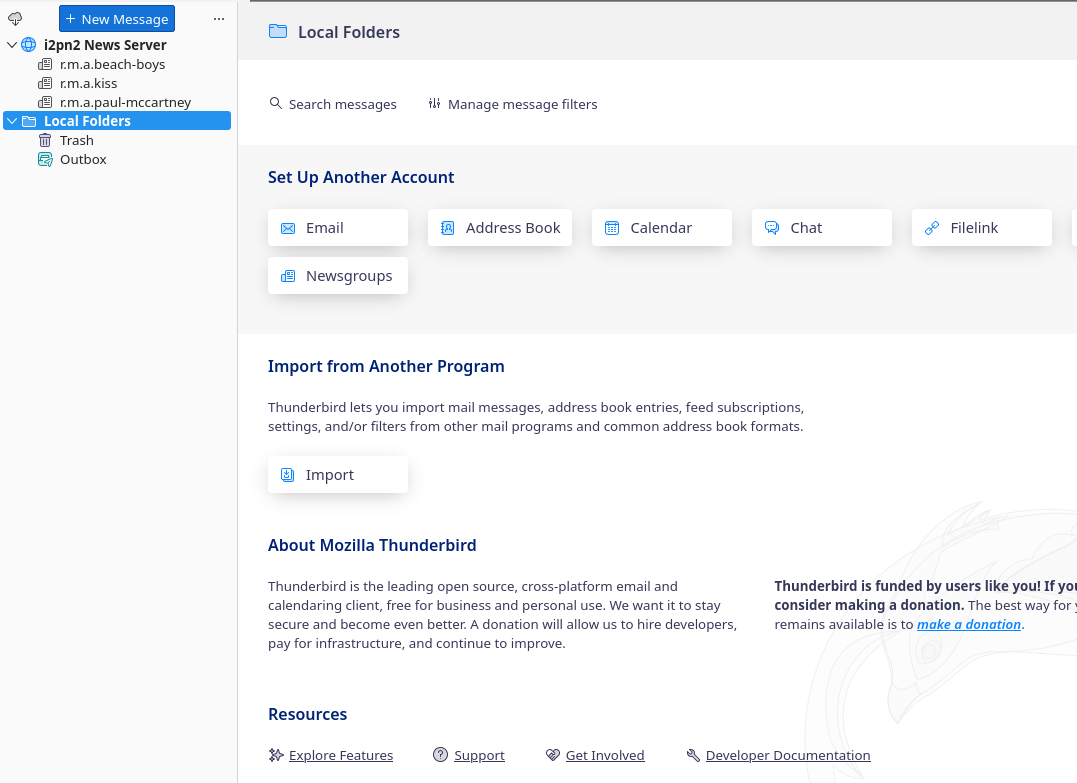Click the Import download icon

(x=288, y=475)
